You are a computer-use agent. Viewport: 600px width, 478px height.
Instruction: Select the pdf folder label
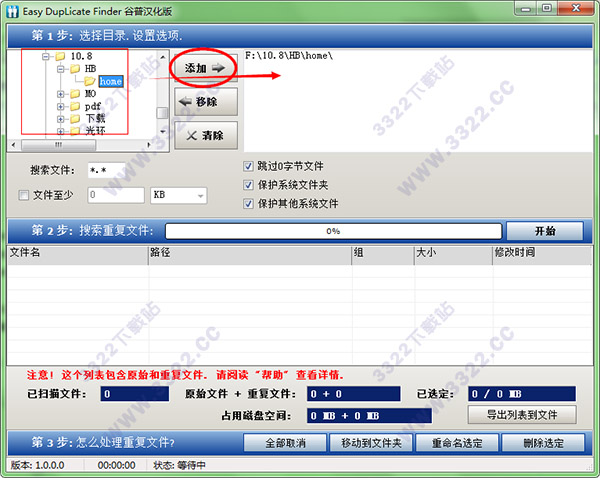(x=93, y=106)
